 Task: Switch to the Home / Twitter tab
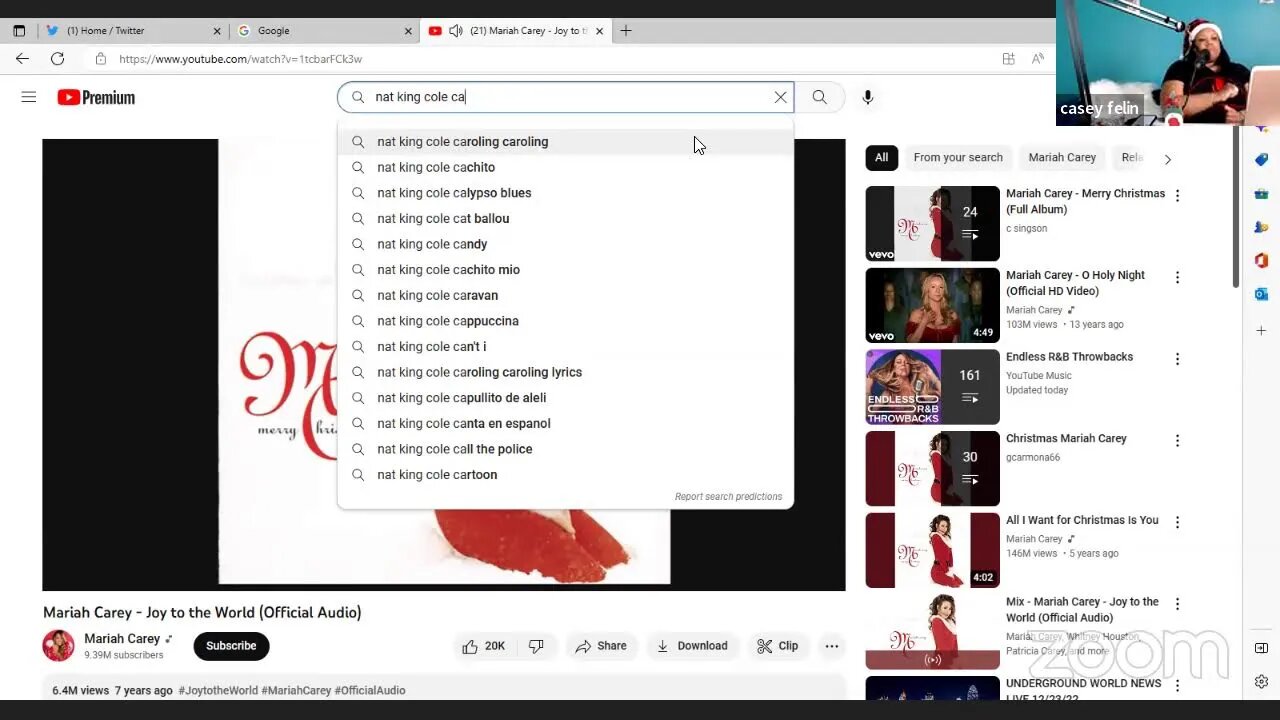[134, 31]
